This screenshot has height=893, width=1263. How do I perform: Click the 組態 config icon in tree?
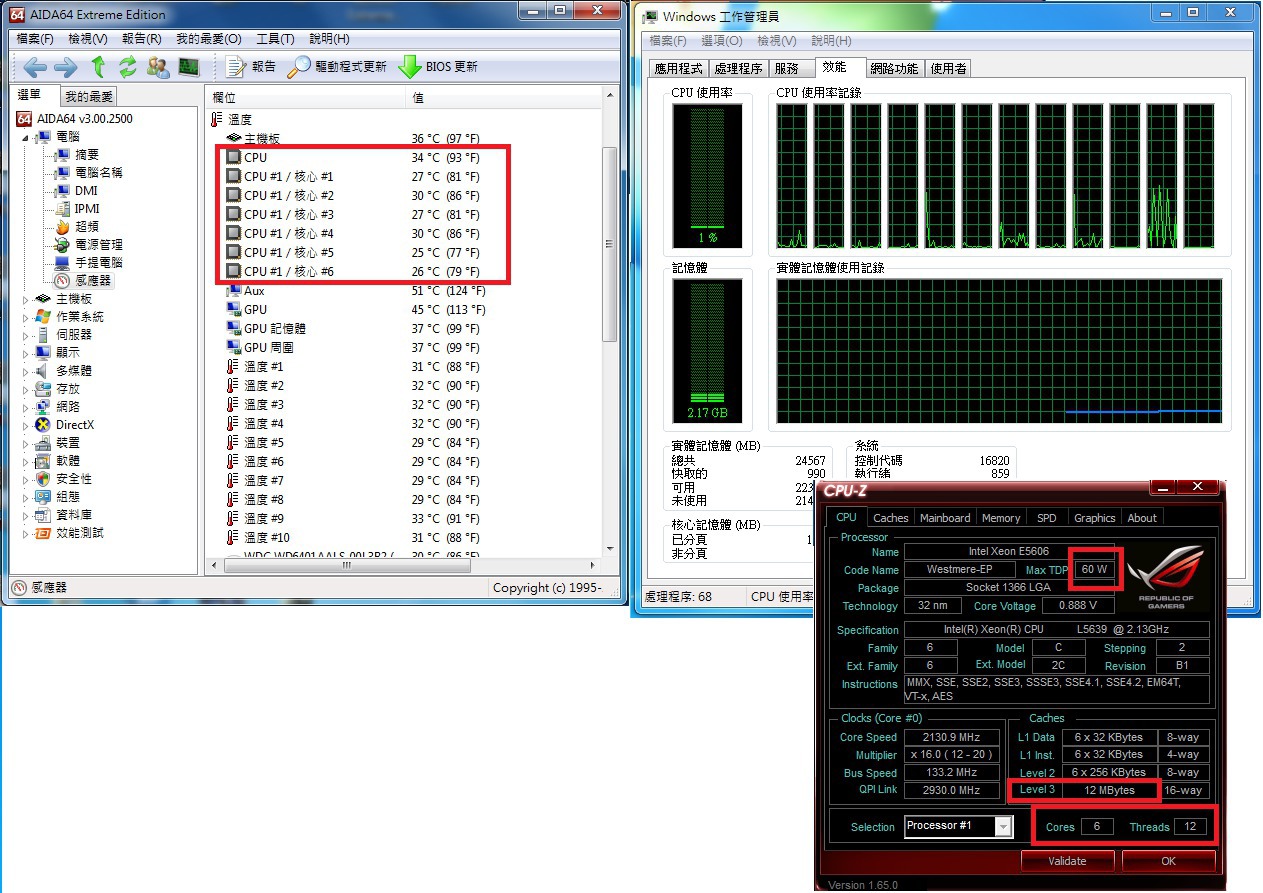(x=43, y=497)
